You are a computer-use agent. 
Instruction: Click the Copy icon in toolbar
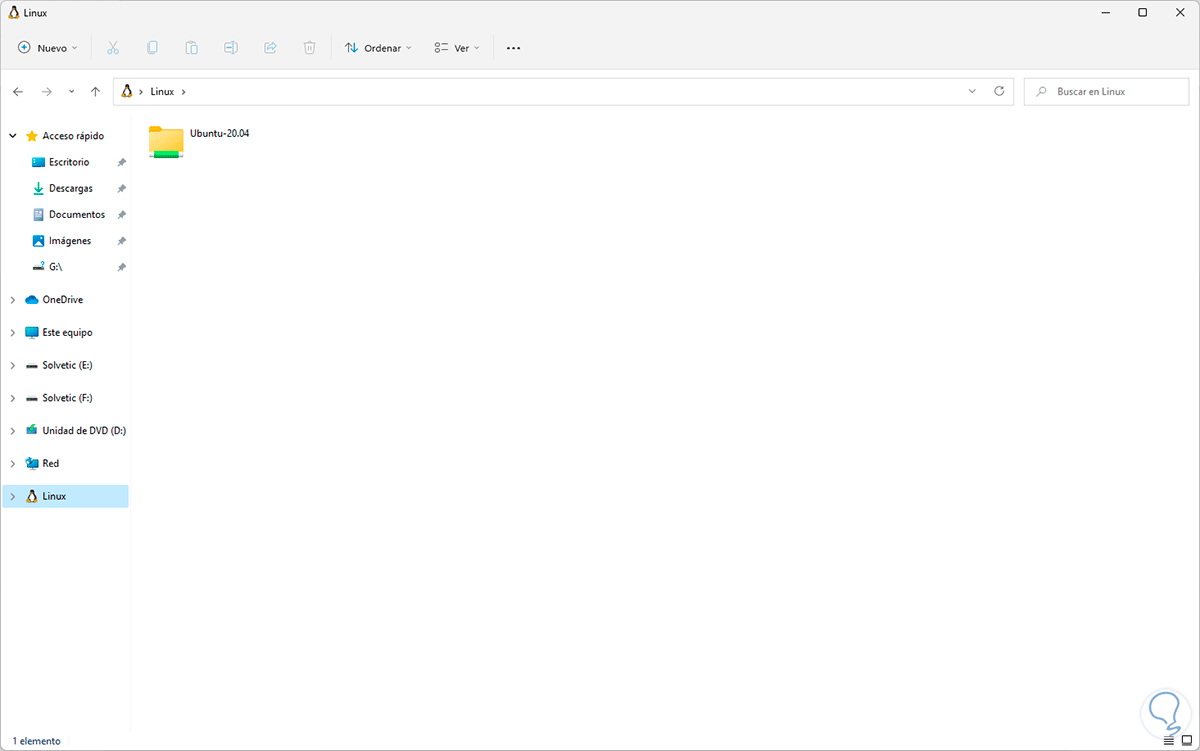pos(152,48)
